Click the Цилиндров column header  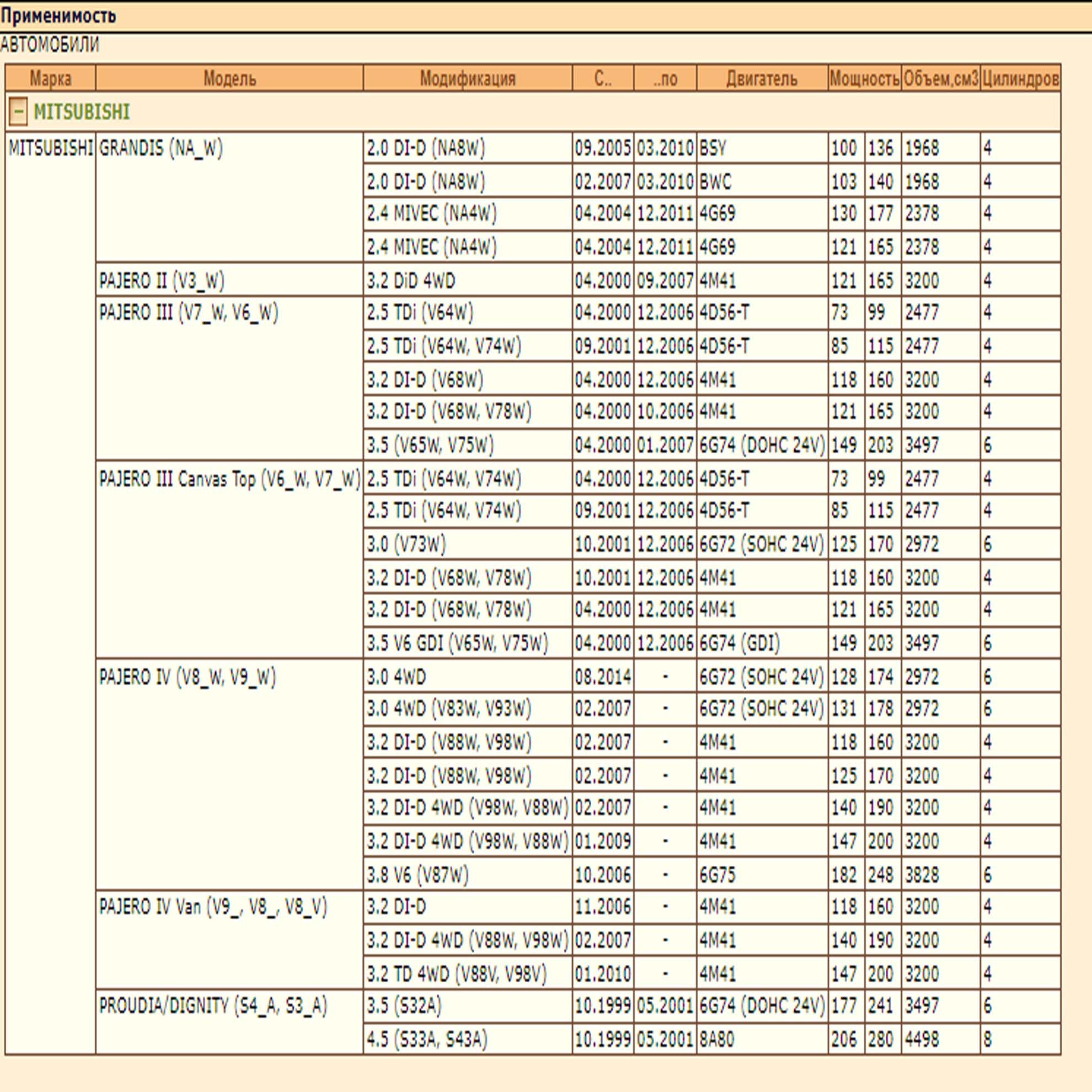point(1020,78)
